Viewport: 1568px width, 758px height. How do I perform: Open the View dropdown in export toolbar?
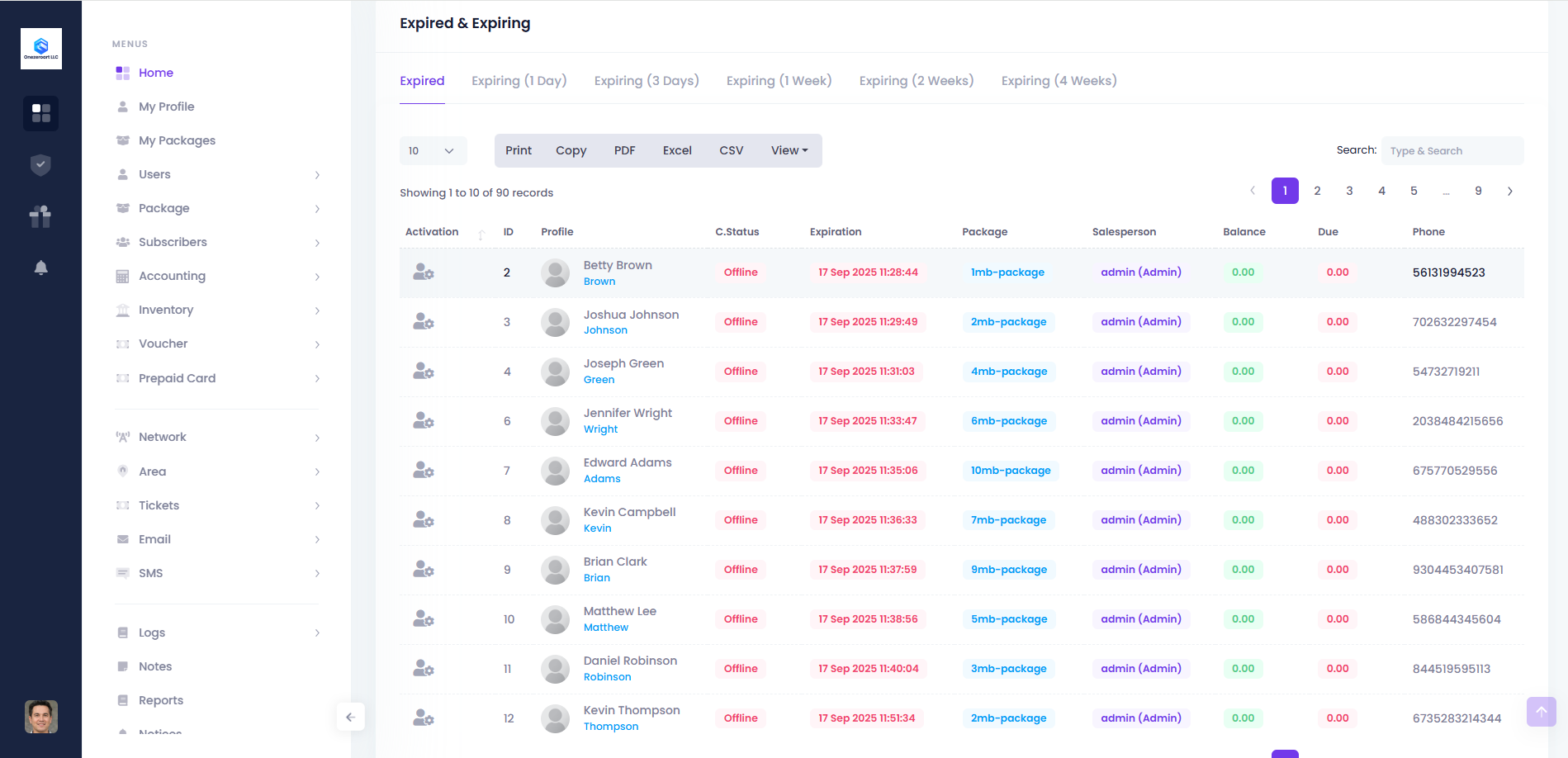pyautogui.click(x=789, y=150)
